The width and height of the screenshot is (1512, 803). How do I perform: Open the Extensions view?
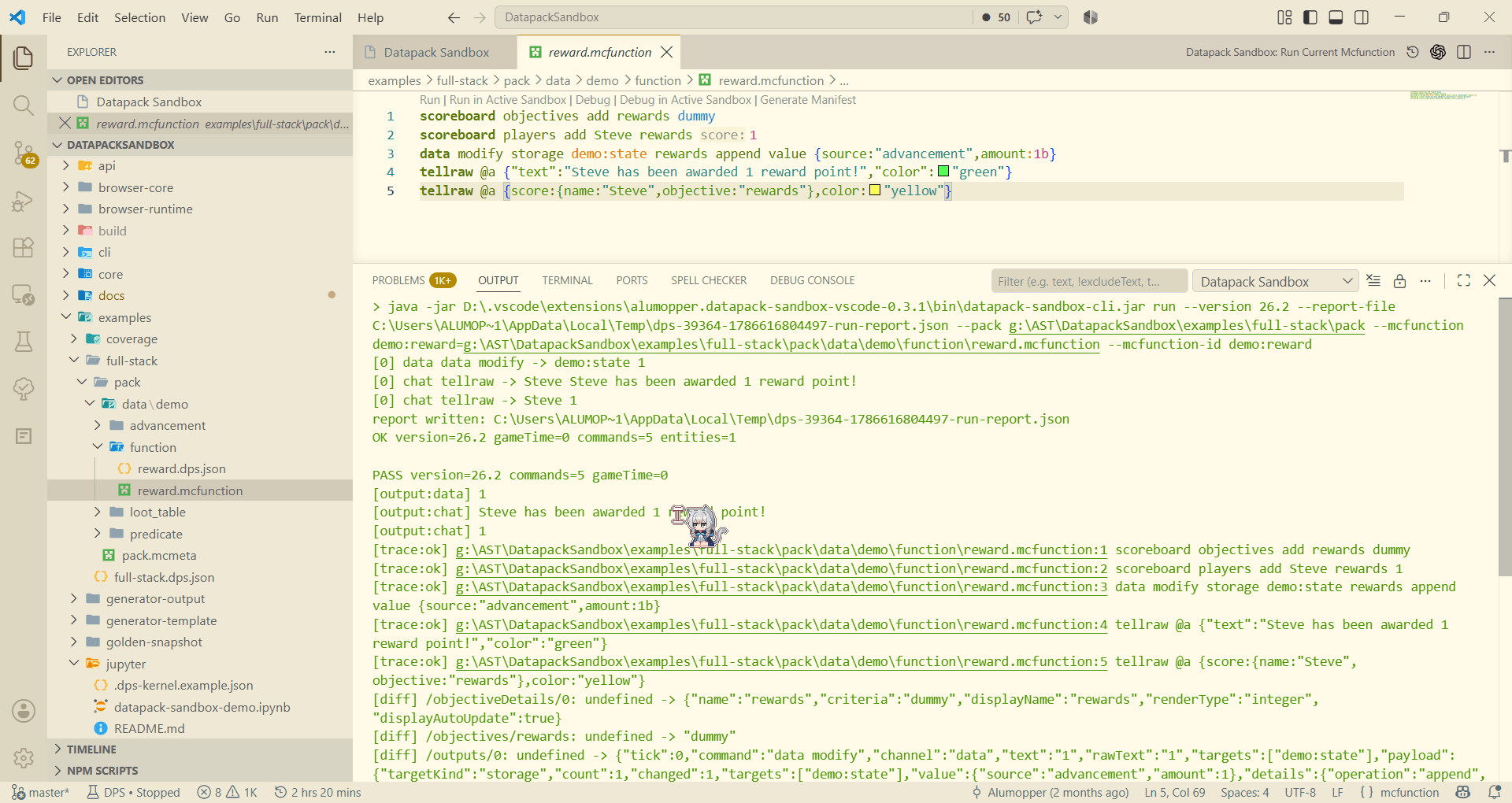(24, 247)
